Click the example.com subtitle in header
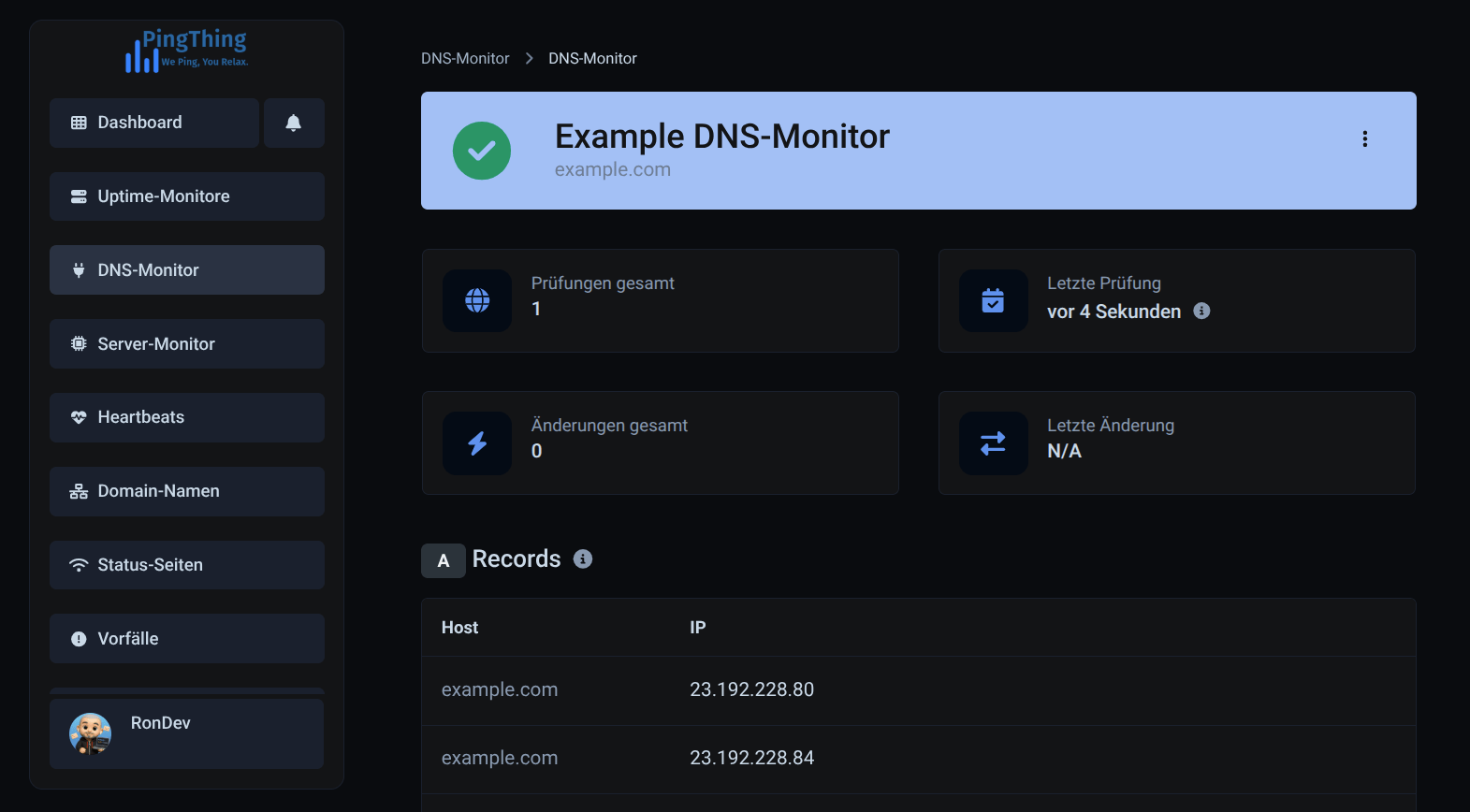The image size is (1470, 812). [613, 169]
